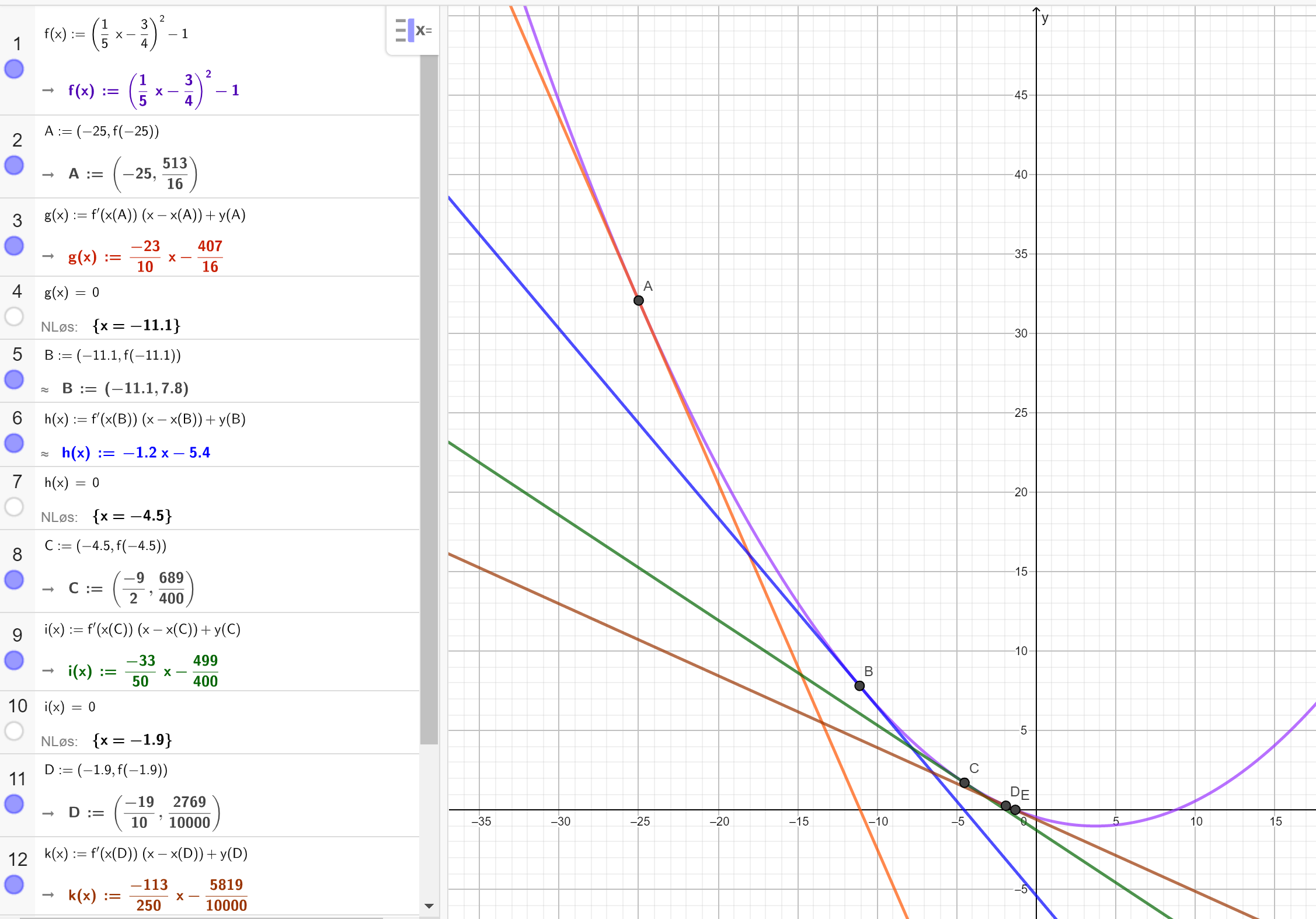Enable the empty visibility circle in row 4
This screenshot has height=919, width=1316.
point(14,316)
